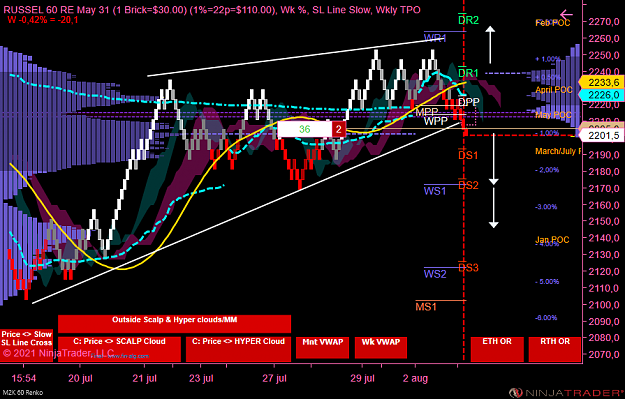Click the NinjaTrader logo in the corner

(567, 392)
